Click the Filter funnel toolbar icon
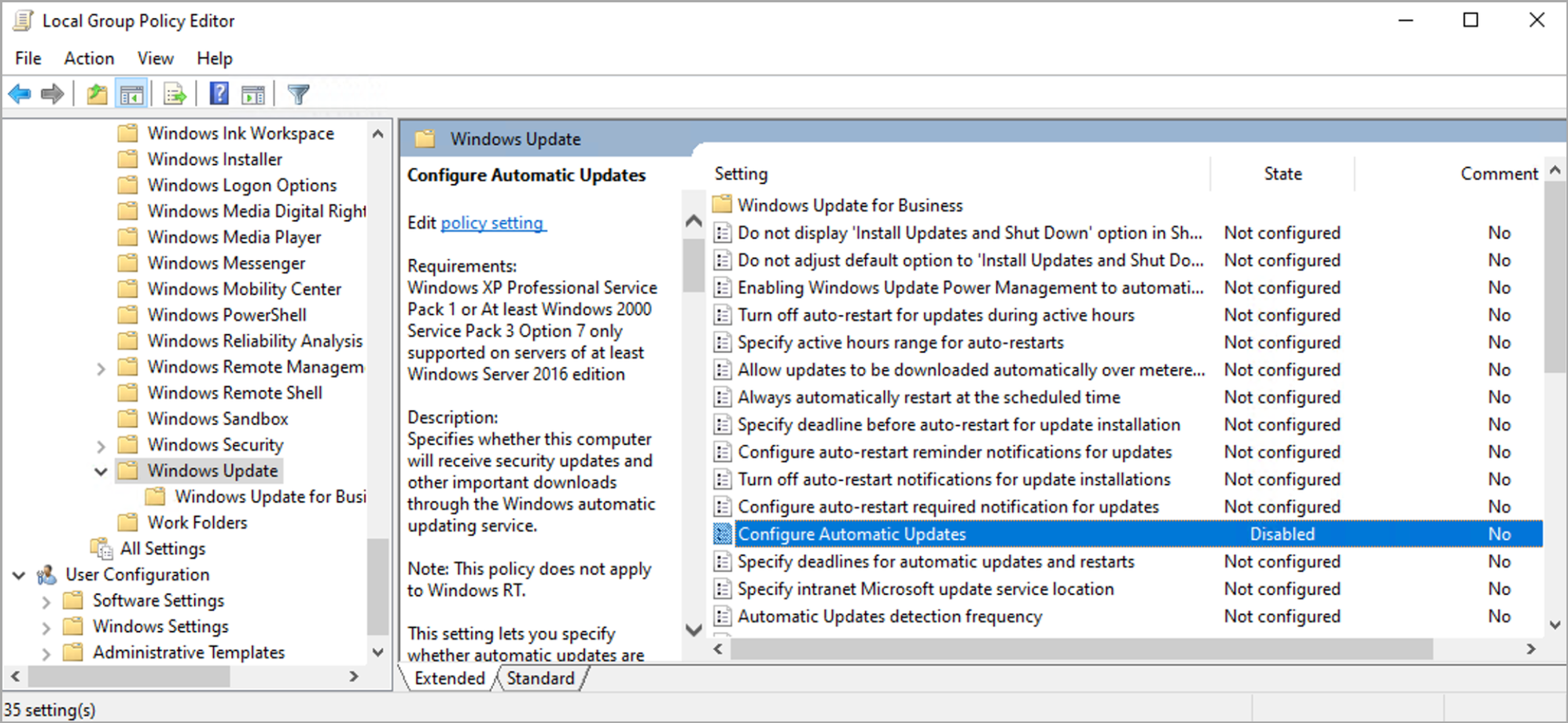1568x723 pixels. click(298, 94)
